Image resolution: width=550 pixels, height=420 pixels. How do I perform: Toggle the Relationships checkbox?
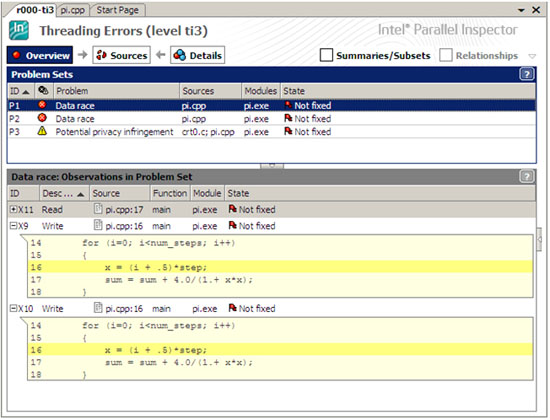446,55
